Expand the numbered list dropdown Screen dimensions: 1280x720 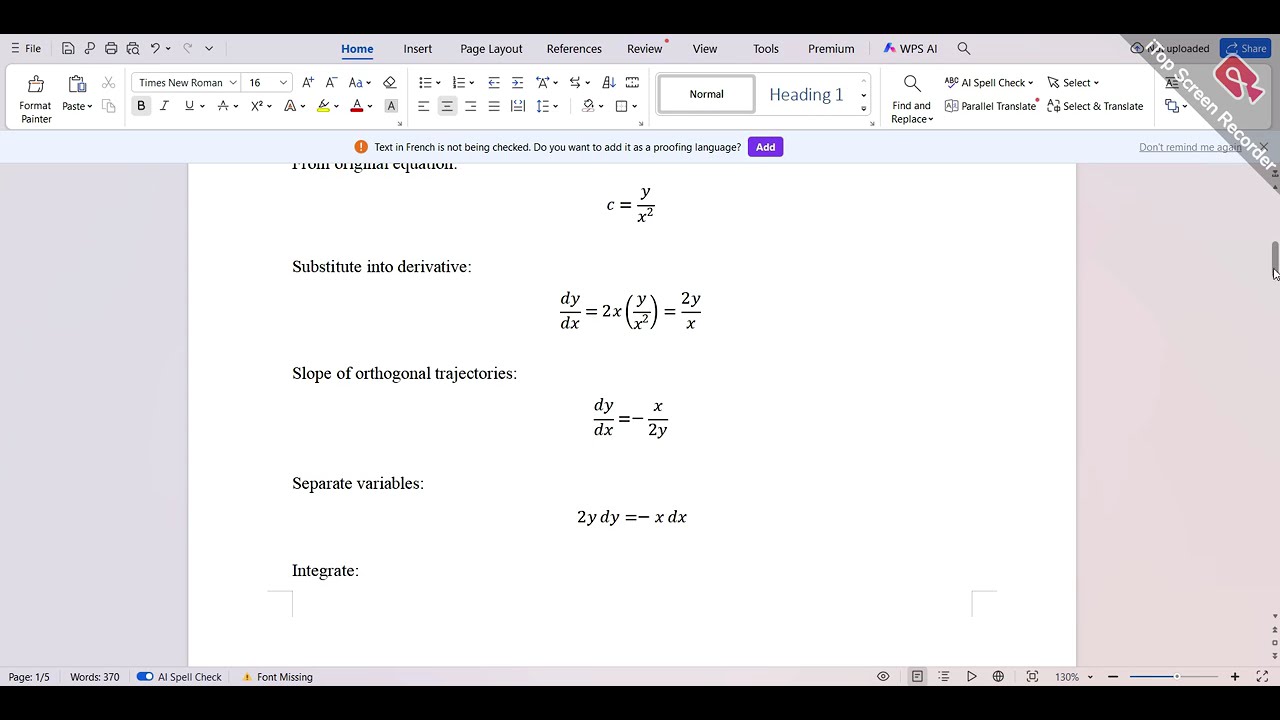[471, 83]
